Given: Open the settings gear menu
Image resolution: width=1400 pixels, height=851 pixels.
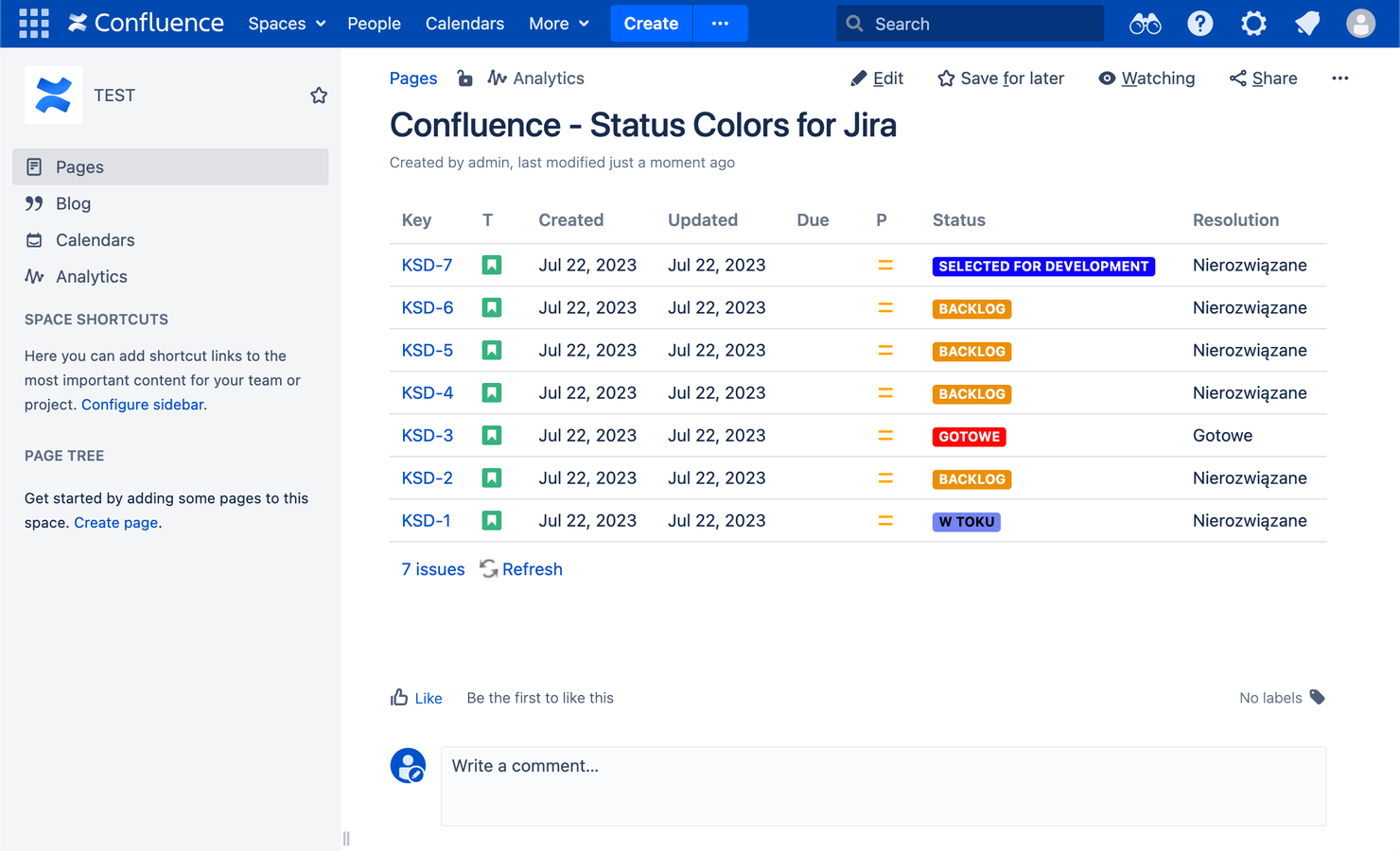Looking at the screenshot, I should pos(1253,24).
